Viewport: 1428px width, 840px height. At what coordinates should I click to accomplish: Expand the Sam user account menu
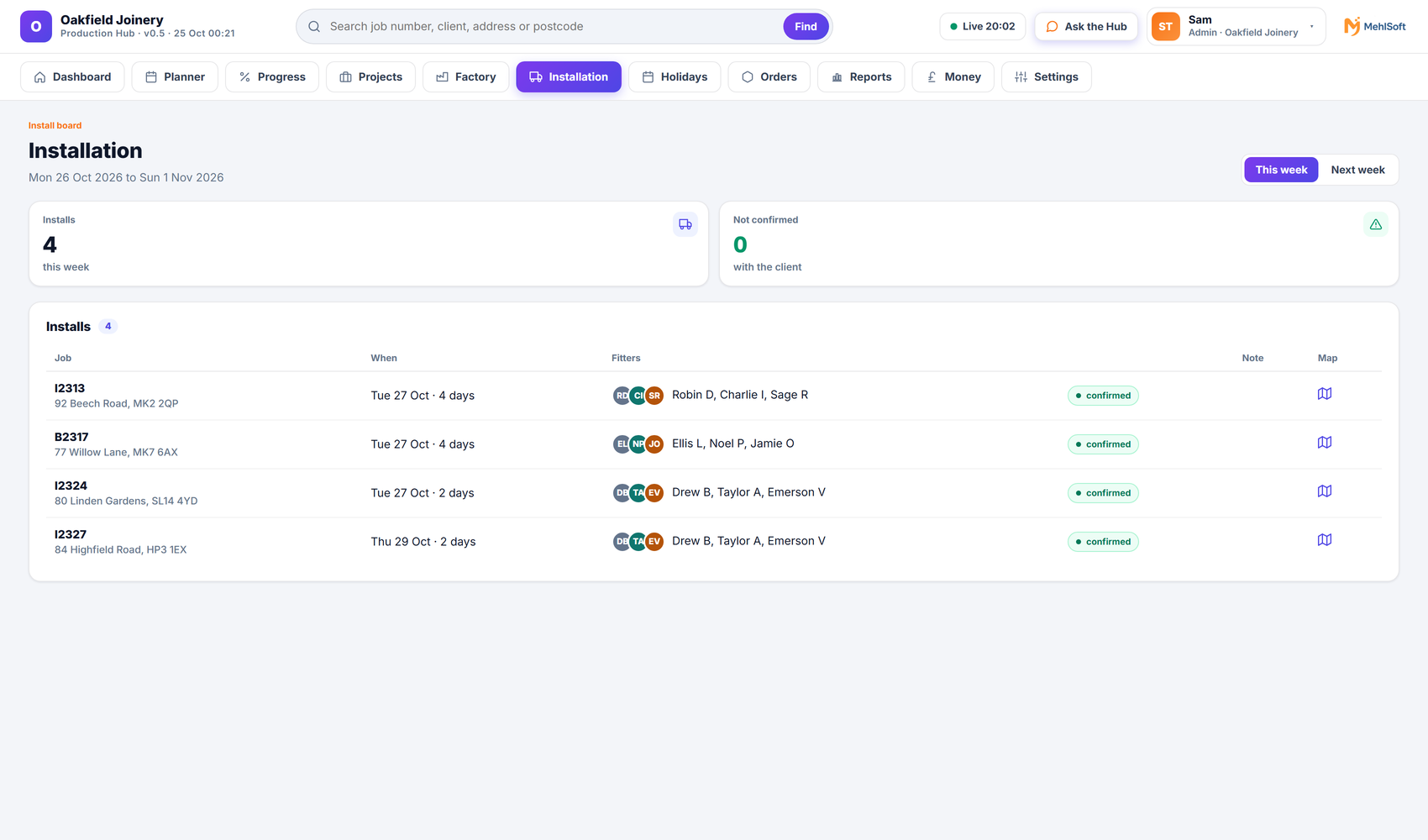click(1236, 27)
